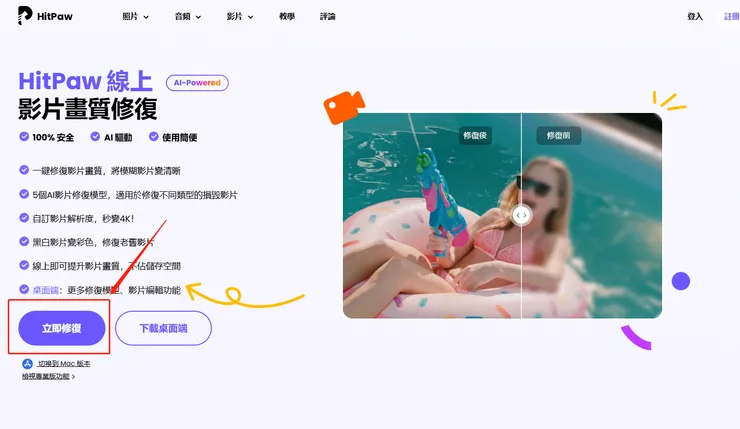Click the 切換到 Mac 版本 link
Screen dimensions: 740x429
(x=64, y=363)
